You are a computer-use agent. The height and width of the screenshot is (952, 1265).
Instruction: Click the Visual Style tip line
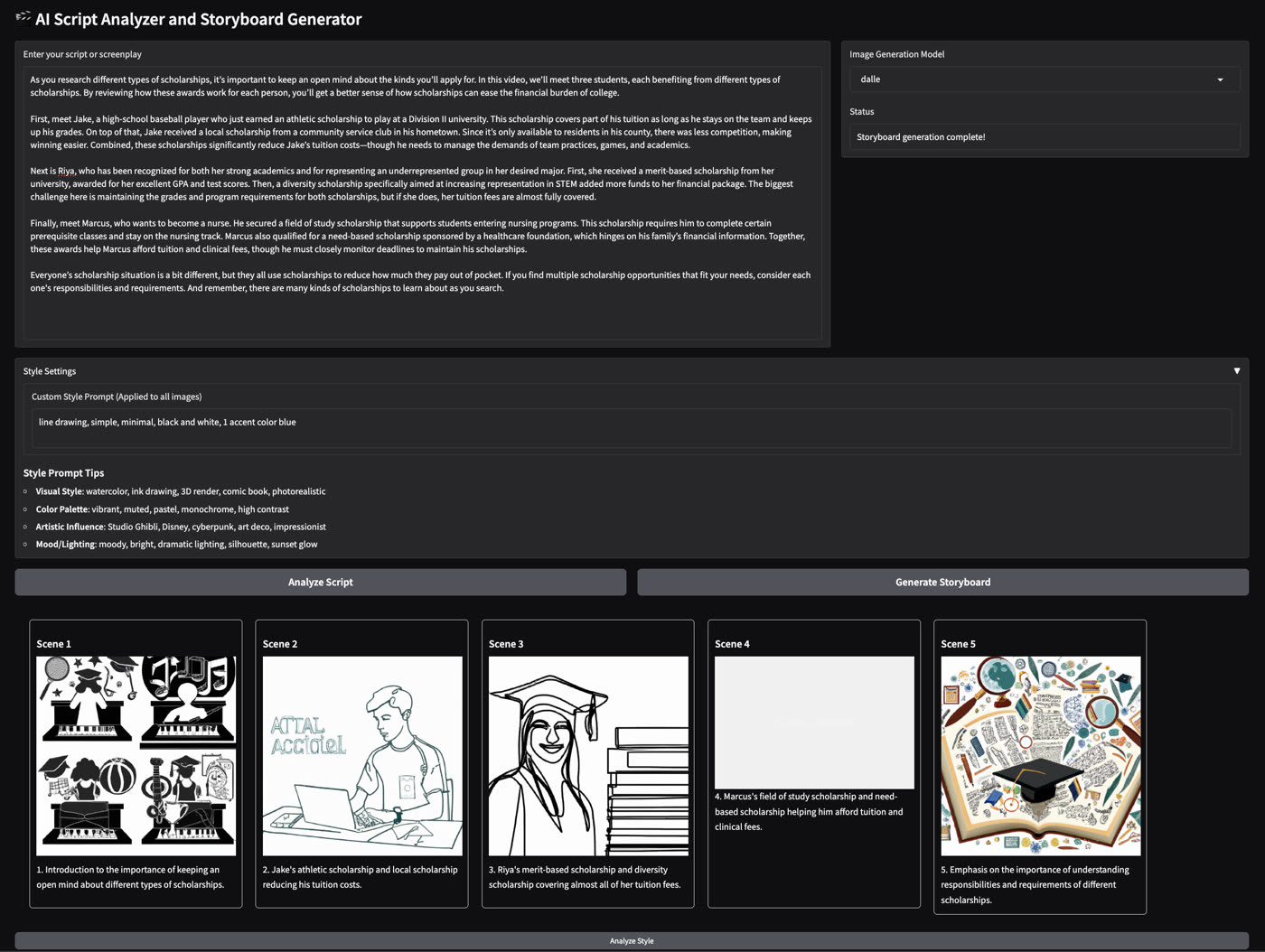point(181,491)
